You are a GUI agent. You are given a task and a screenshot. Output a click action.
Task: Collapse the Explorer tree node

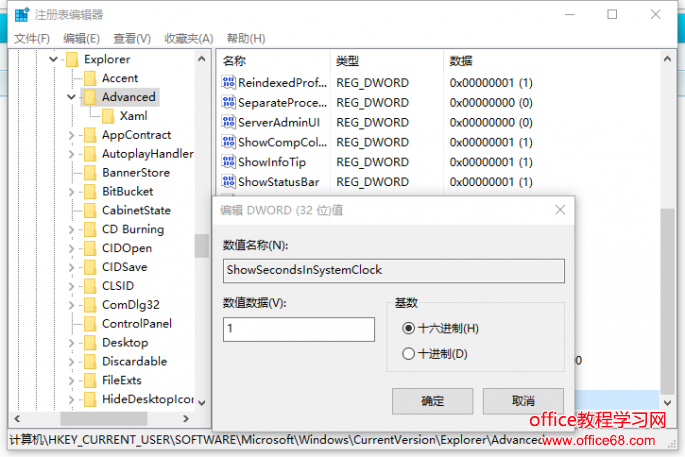pyautogui.click(x=53, y=59)
